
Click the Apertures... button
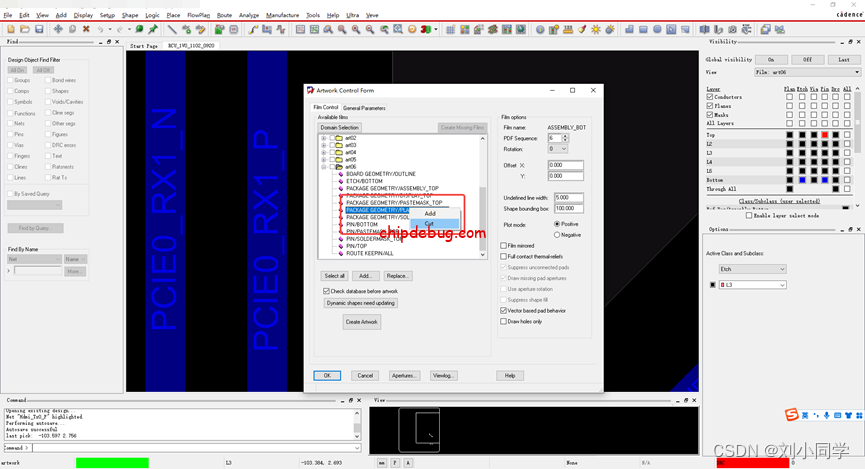click(x=404, y=375)
